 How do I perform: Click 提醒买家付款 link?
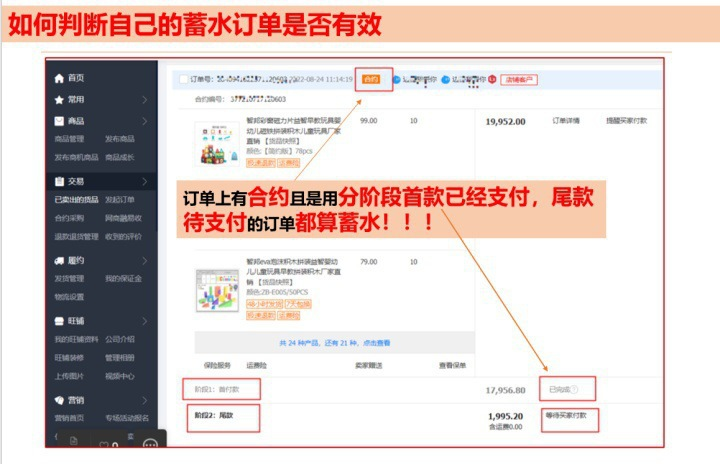coord(626,120)
